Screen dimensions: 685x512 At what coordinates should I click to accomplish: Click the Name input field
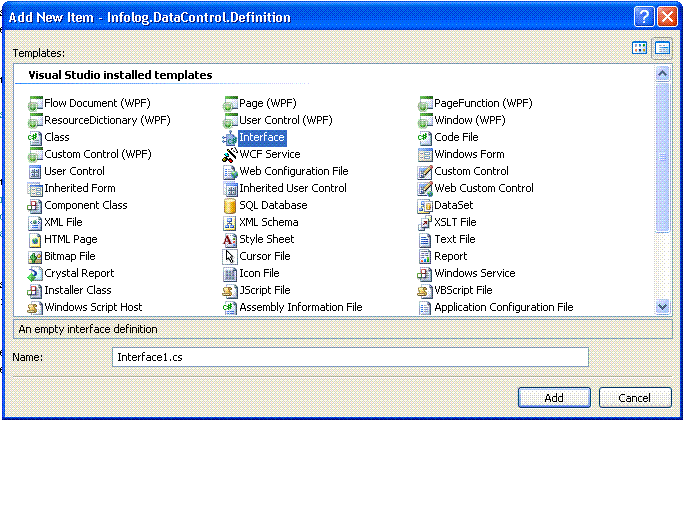(x=350, y=357)
